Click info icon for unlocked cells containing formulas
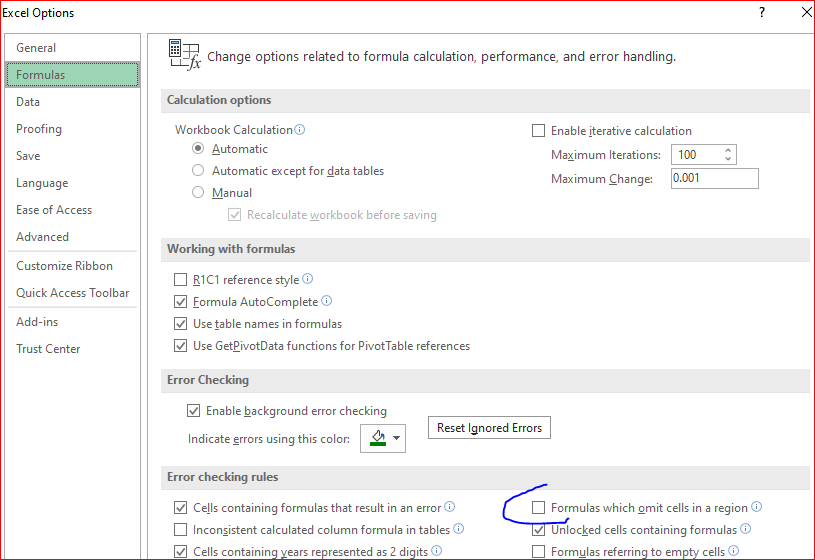 746,529
